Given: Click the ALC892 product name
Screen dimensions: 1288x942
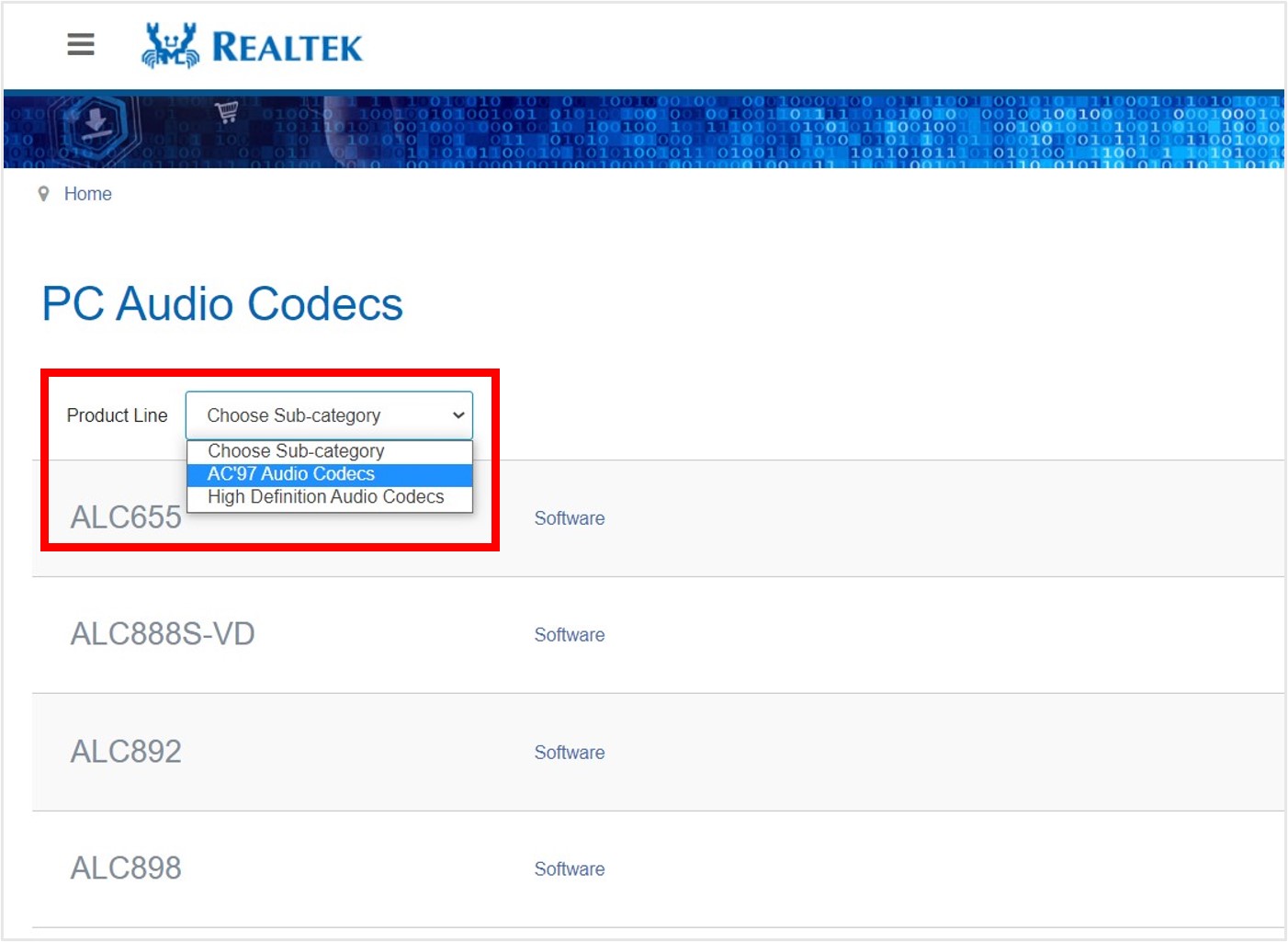Looking at the screenshot, I should (x=126, y=752).
